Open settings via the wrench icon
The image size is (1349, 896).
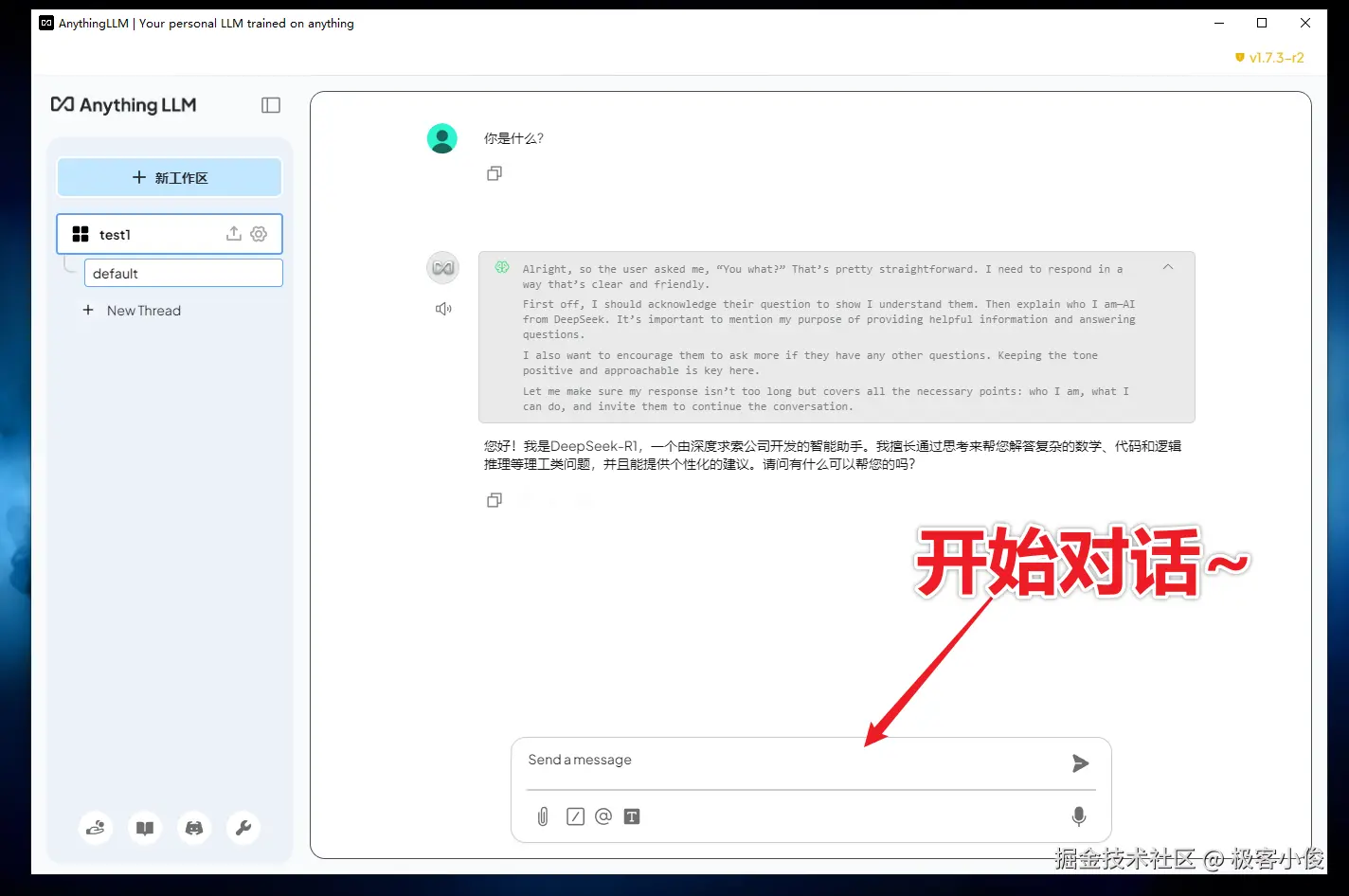coord(243,828)
